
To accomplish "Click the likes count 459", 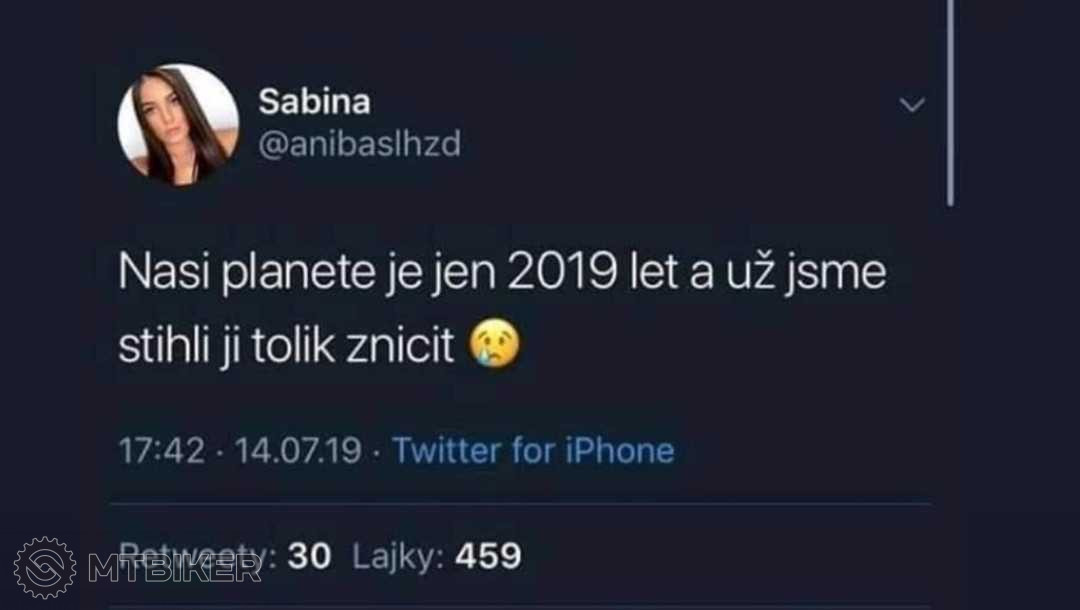I will 488,556.
